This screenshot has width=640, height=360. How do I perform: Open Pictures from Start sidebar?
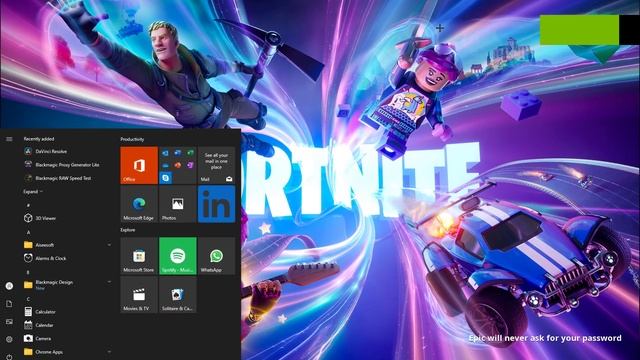click(x=9, y=322)
